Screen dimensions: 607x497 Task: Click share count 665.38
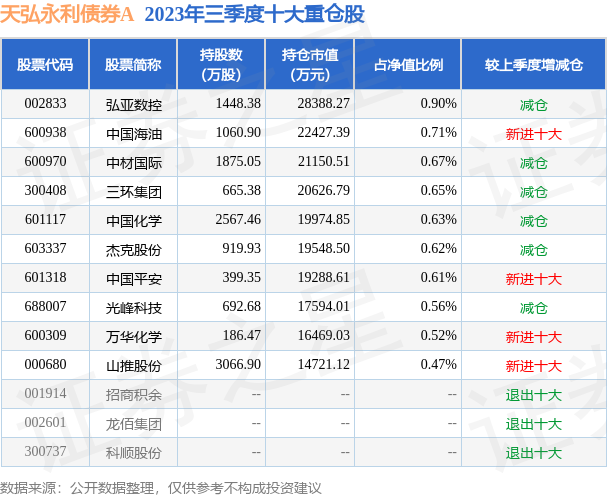(x=242, y=190)
